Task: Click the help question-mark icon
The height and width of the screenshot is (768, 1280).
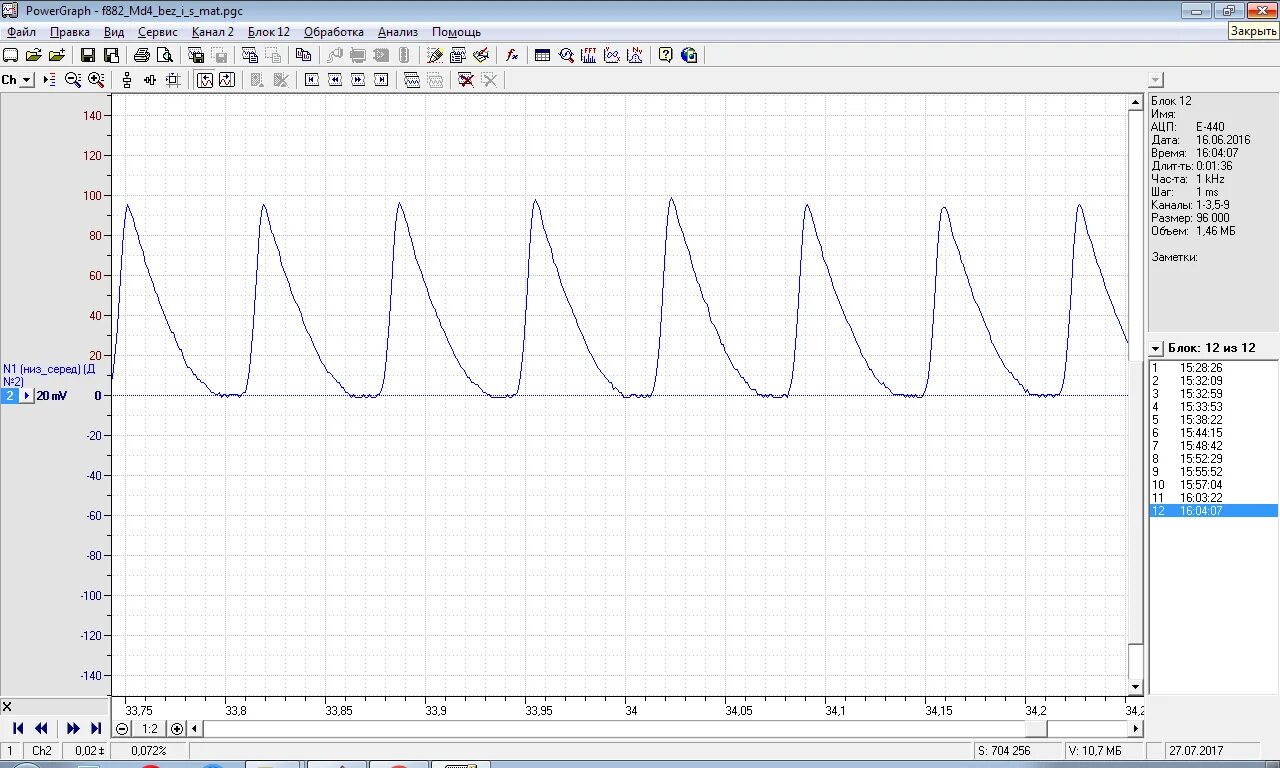Action: click(x=666, y=55)
